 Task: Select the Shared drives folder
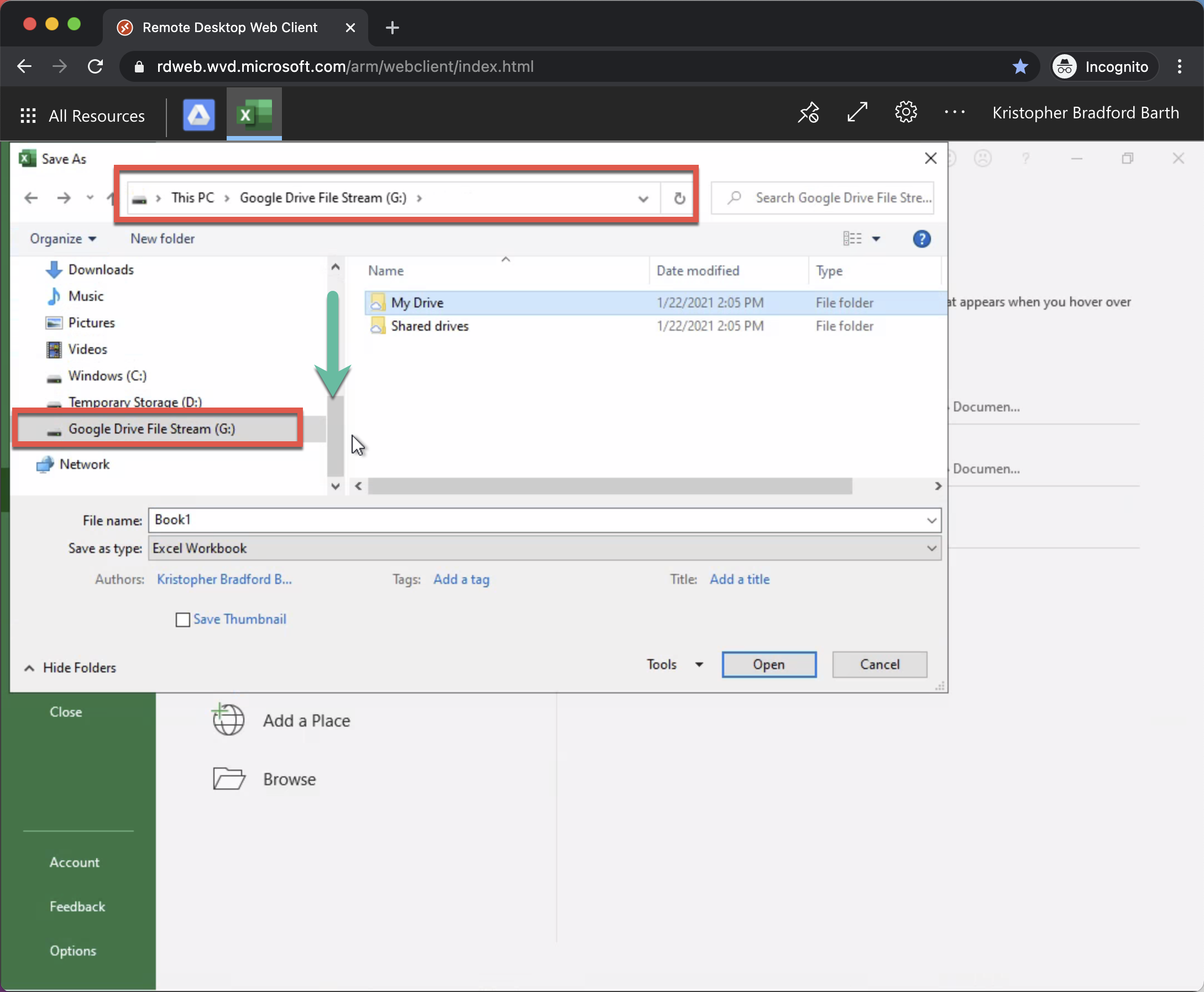pyautogui.click(x=430, y=326)
